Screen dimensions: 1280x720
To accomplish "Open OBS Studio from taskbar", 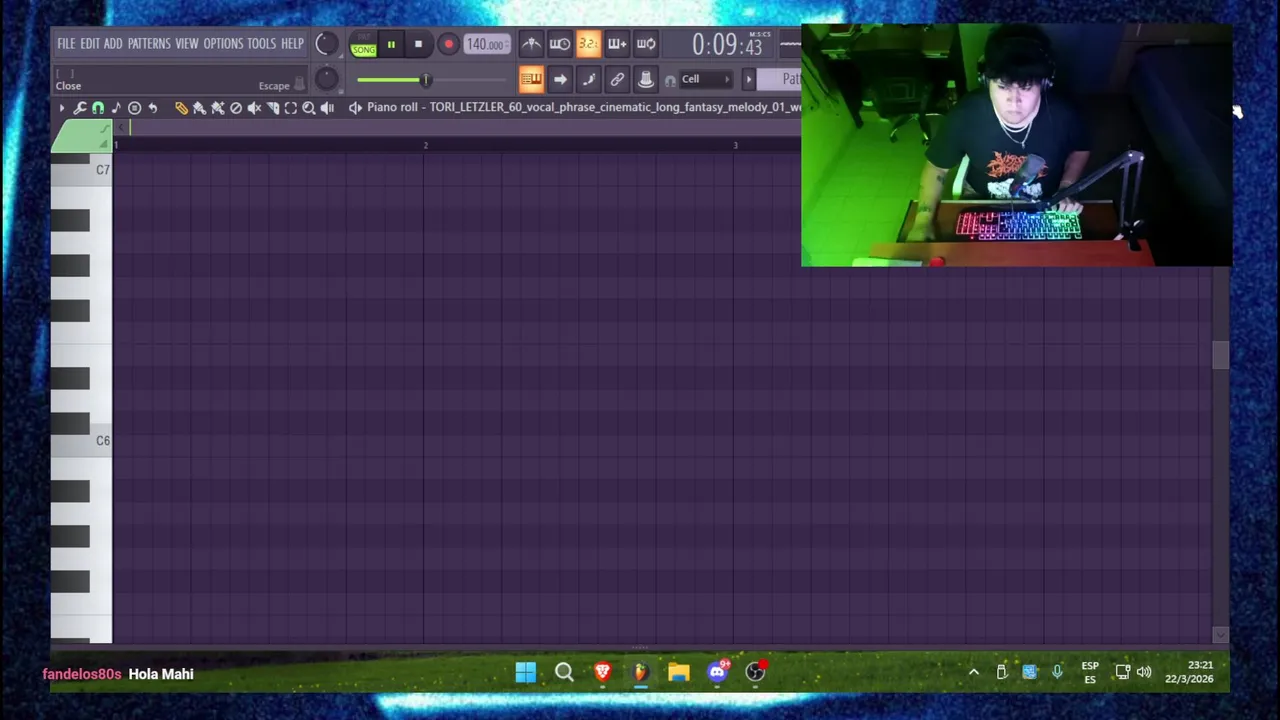I will (x=755, y=673).
